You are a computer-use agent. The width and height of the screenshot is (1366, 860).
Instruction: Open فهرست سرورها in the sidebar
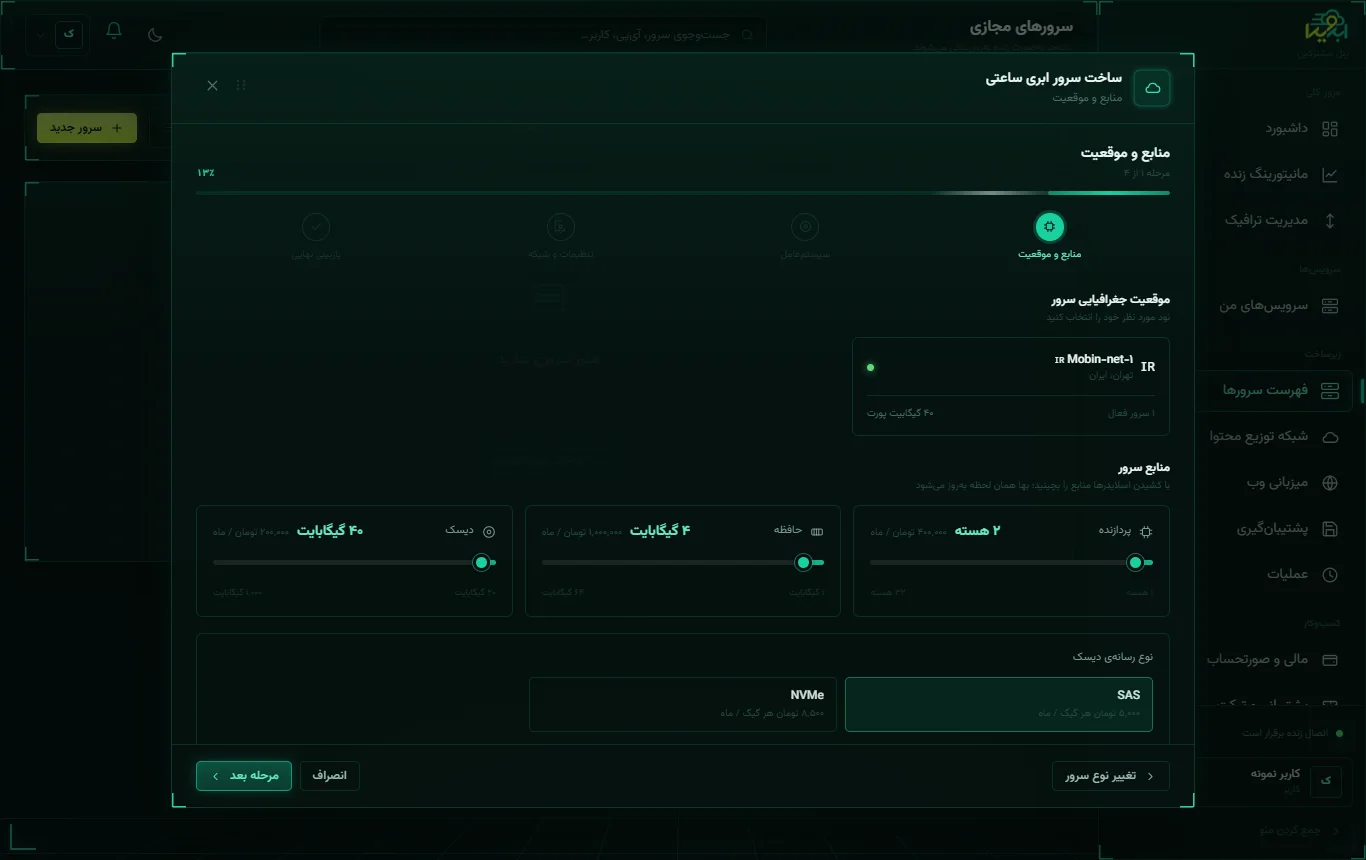click(1276, 390)
